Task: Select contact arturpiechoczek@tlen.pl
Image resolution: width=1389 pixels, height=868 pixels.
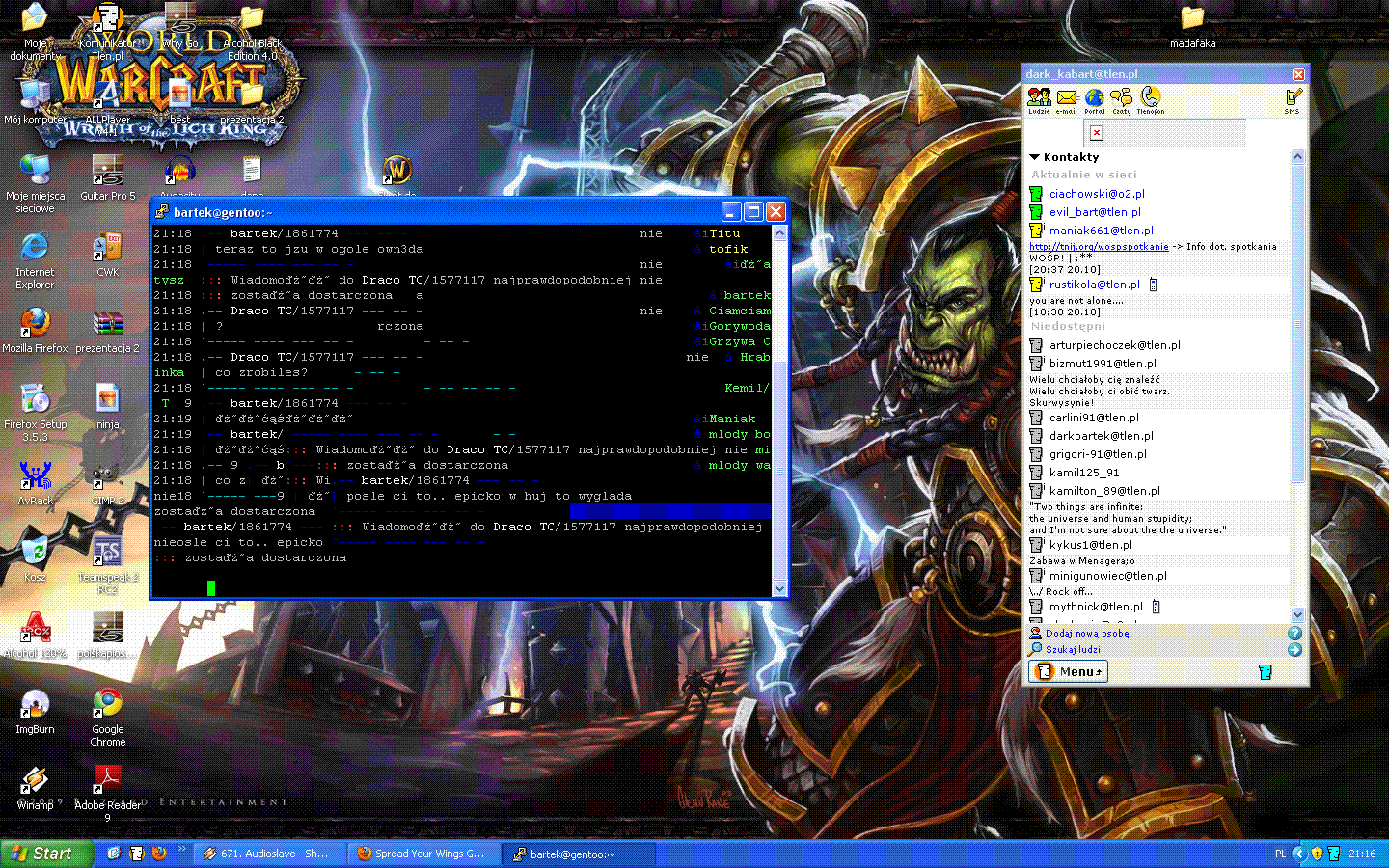Action: [x=1115, y=345]
